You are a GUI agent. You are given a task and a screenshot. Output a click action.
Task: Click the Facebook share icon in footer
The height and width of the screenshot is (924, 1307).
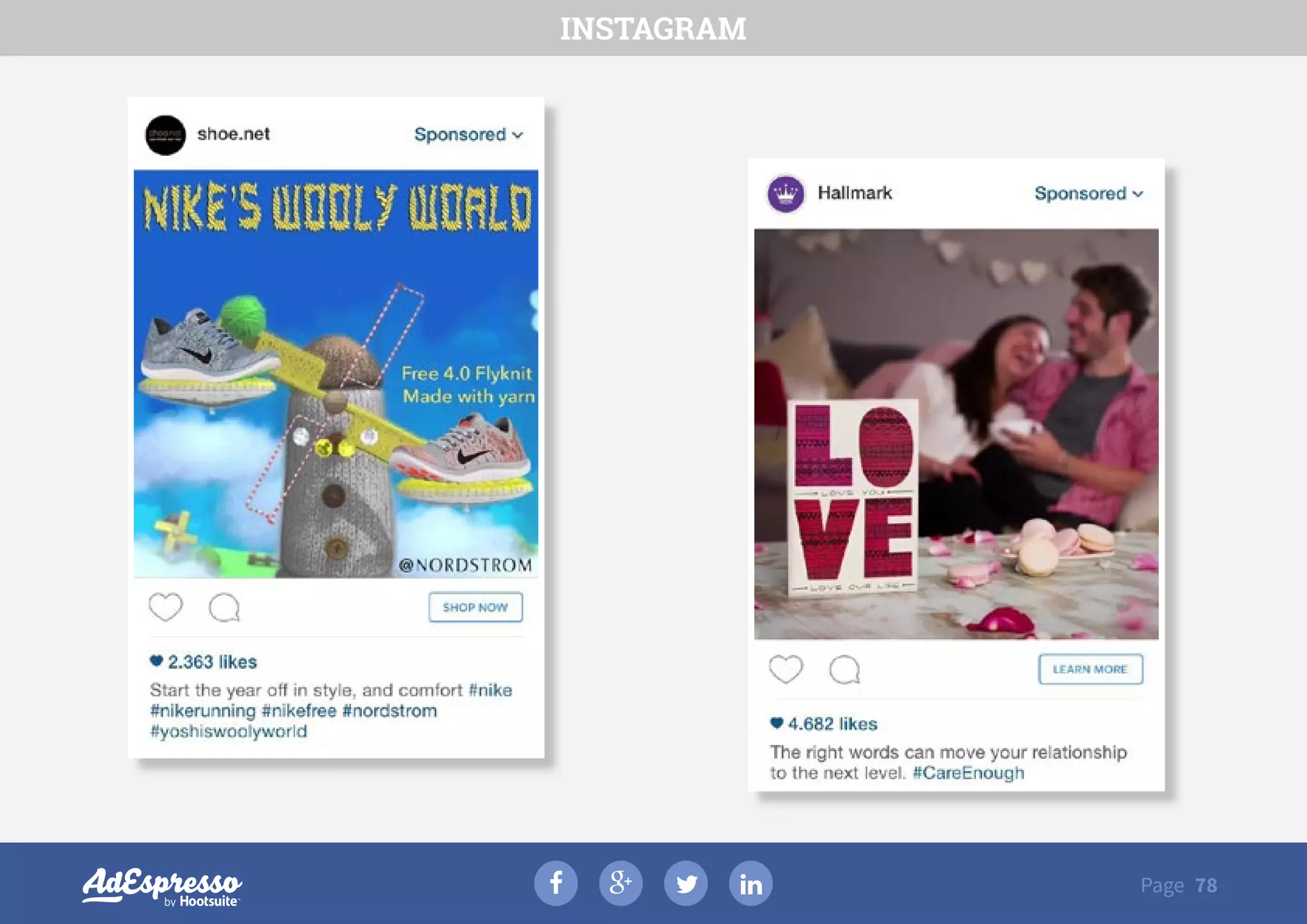pos(556,884)
